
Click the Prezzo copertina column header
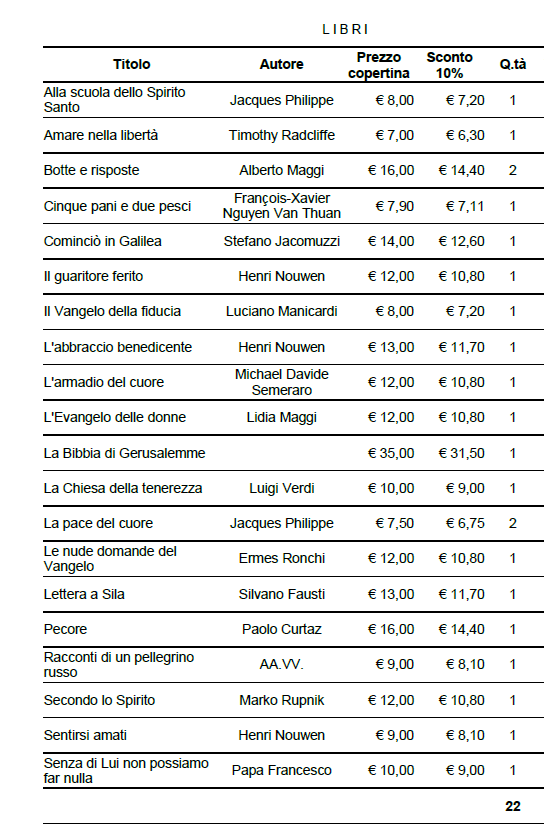[x=379, y=65]
